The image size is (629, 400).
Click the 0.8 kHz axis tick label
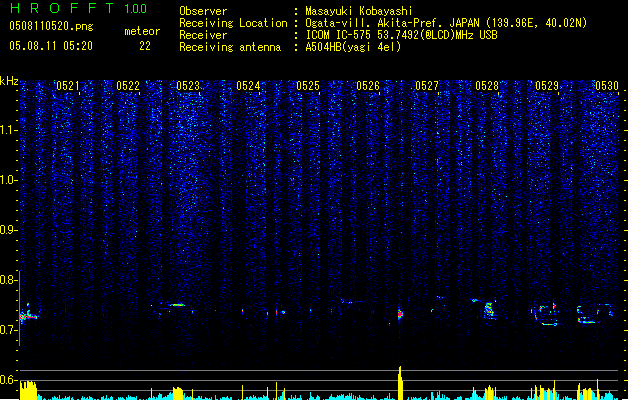(8, 280)
